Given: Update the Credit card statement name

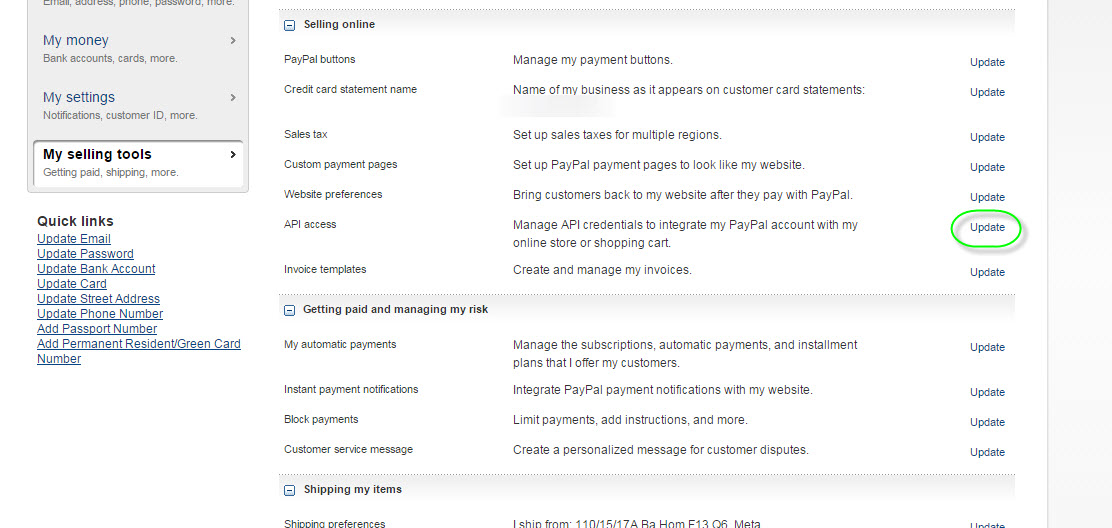Looking at the screenshot, I should click(987, 92).
